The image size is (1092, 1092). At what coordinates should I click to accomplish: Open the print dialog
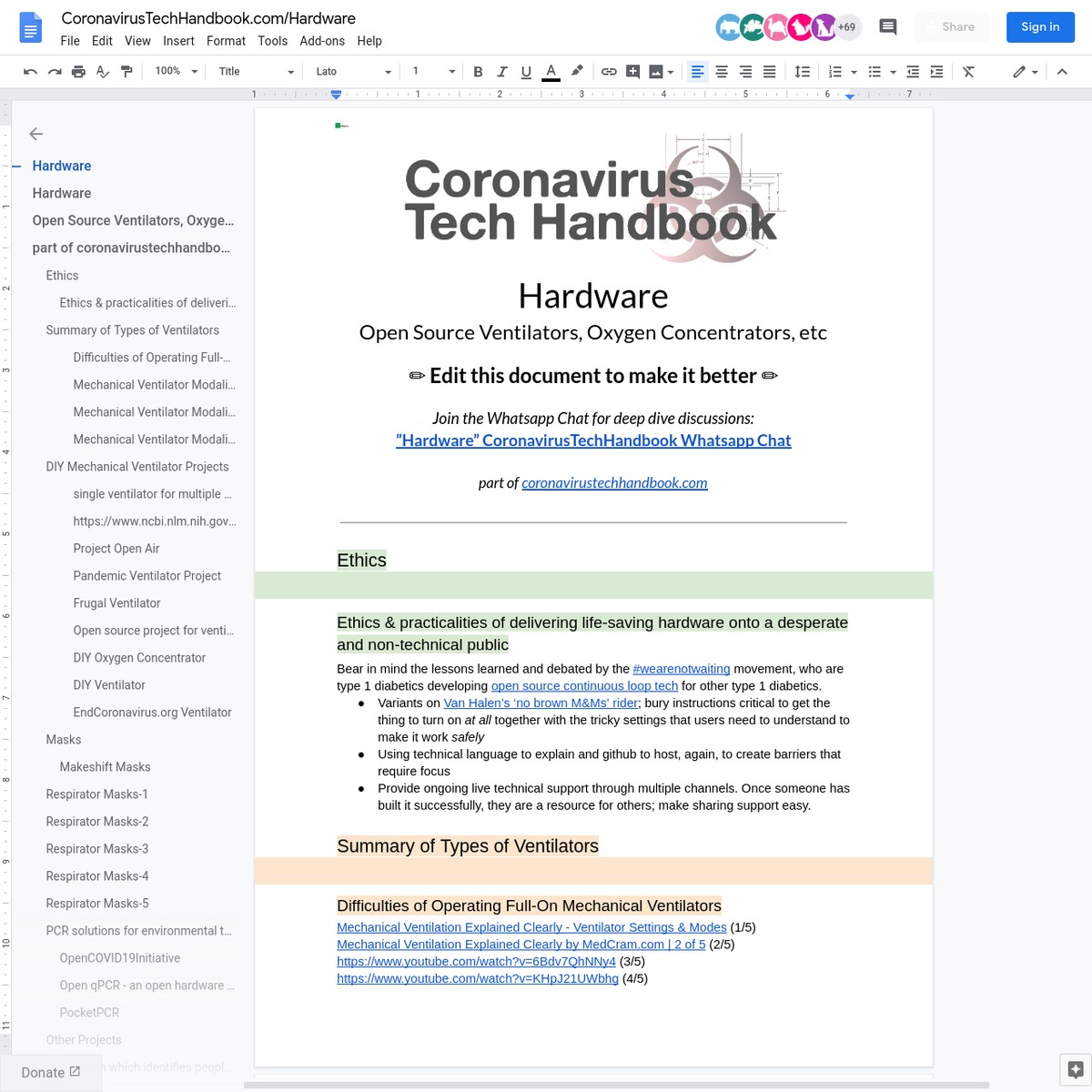[78, 71]
